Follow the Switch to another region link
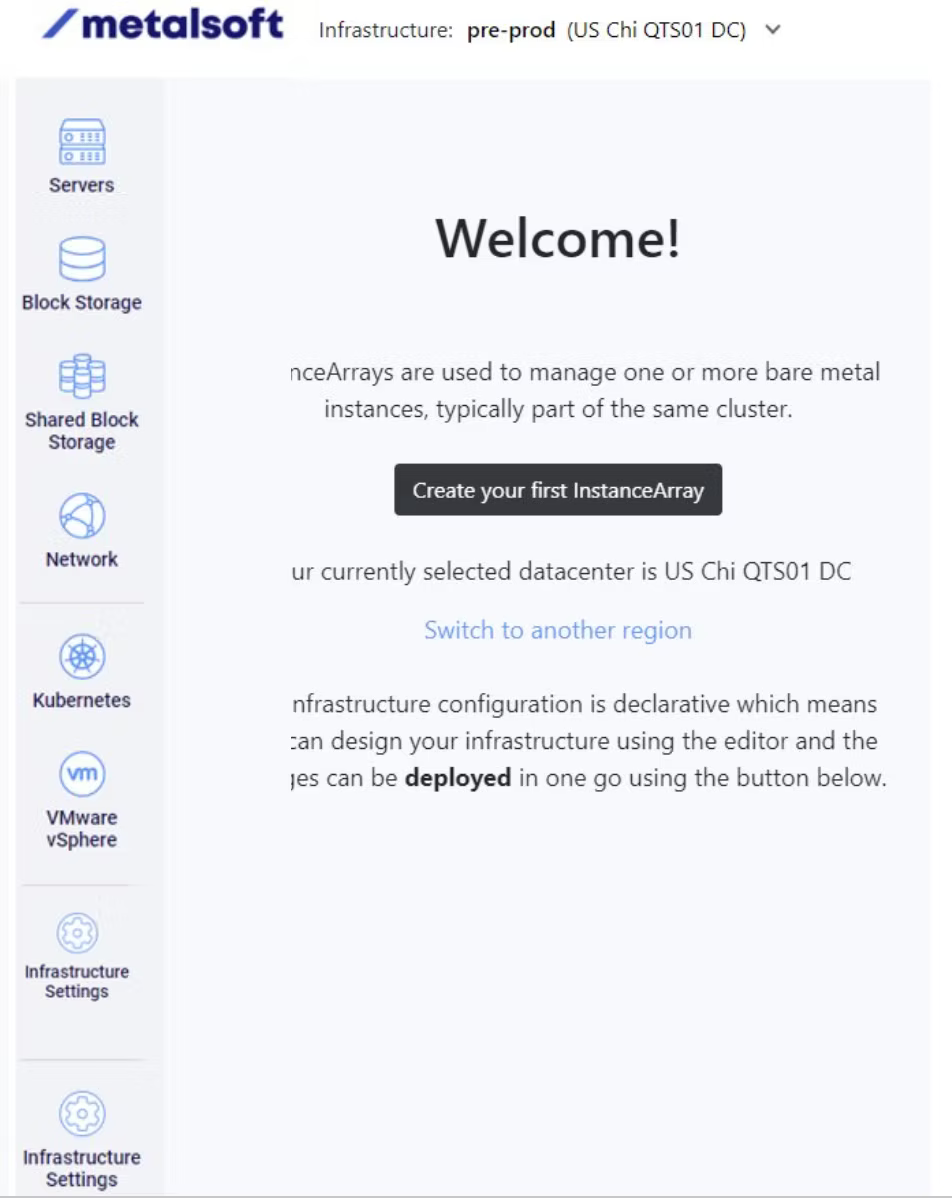The height and width of the screenshot is (1198, 952). (558, 630)
